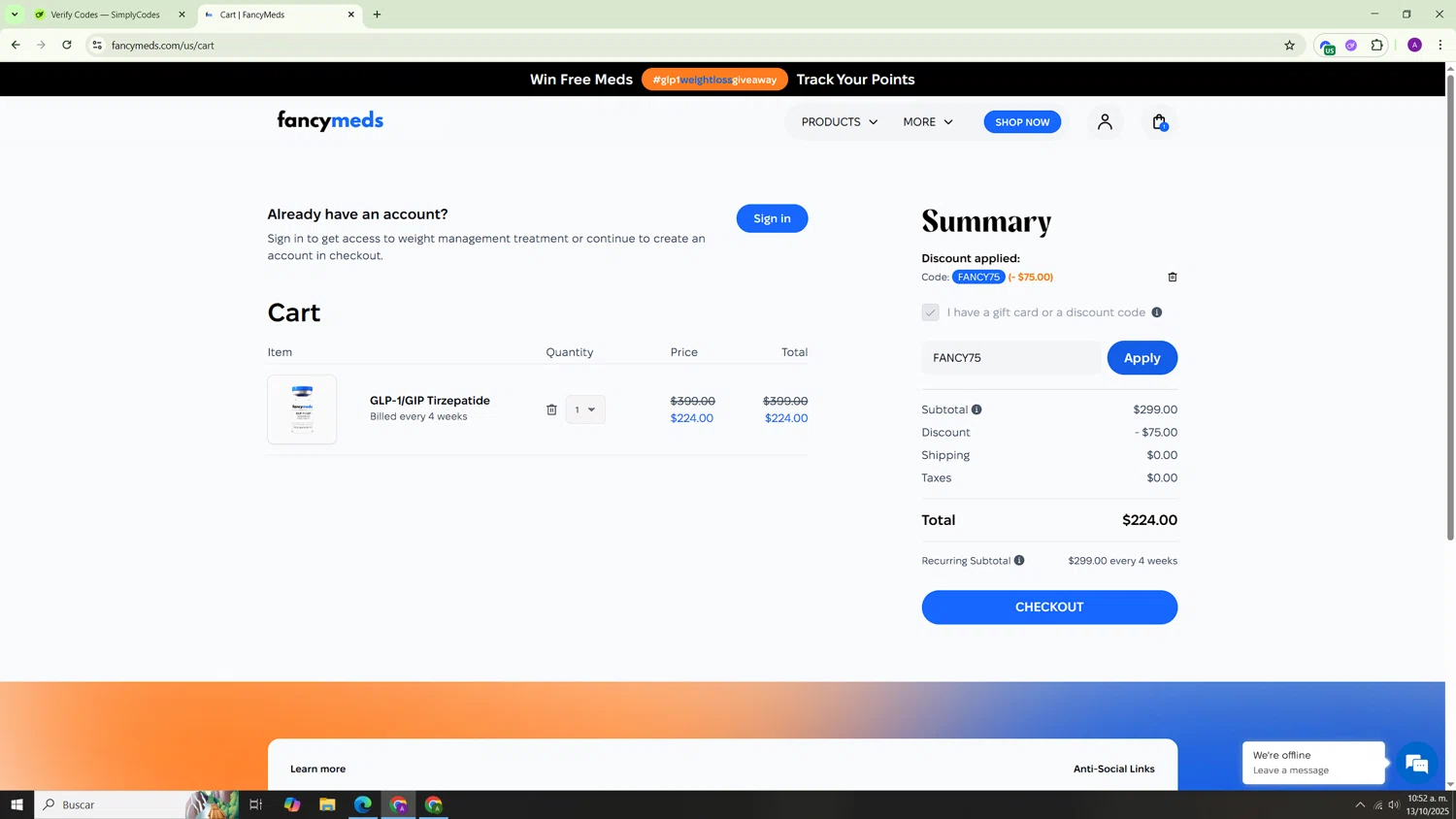Viewport: 1456px width, 819px height.
Task: Apply the discount code
Action: point(1142,358)
